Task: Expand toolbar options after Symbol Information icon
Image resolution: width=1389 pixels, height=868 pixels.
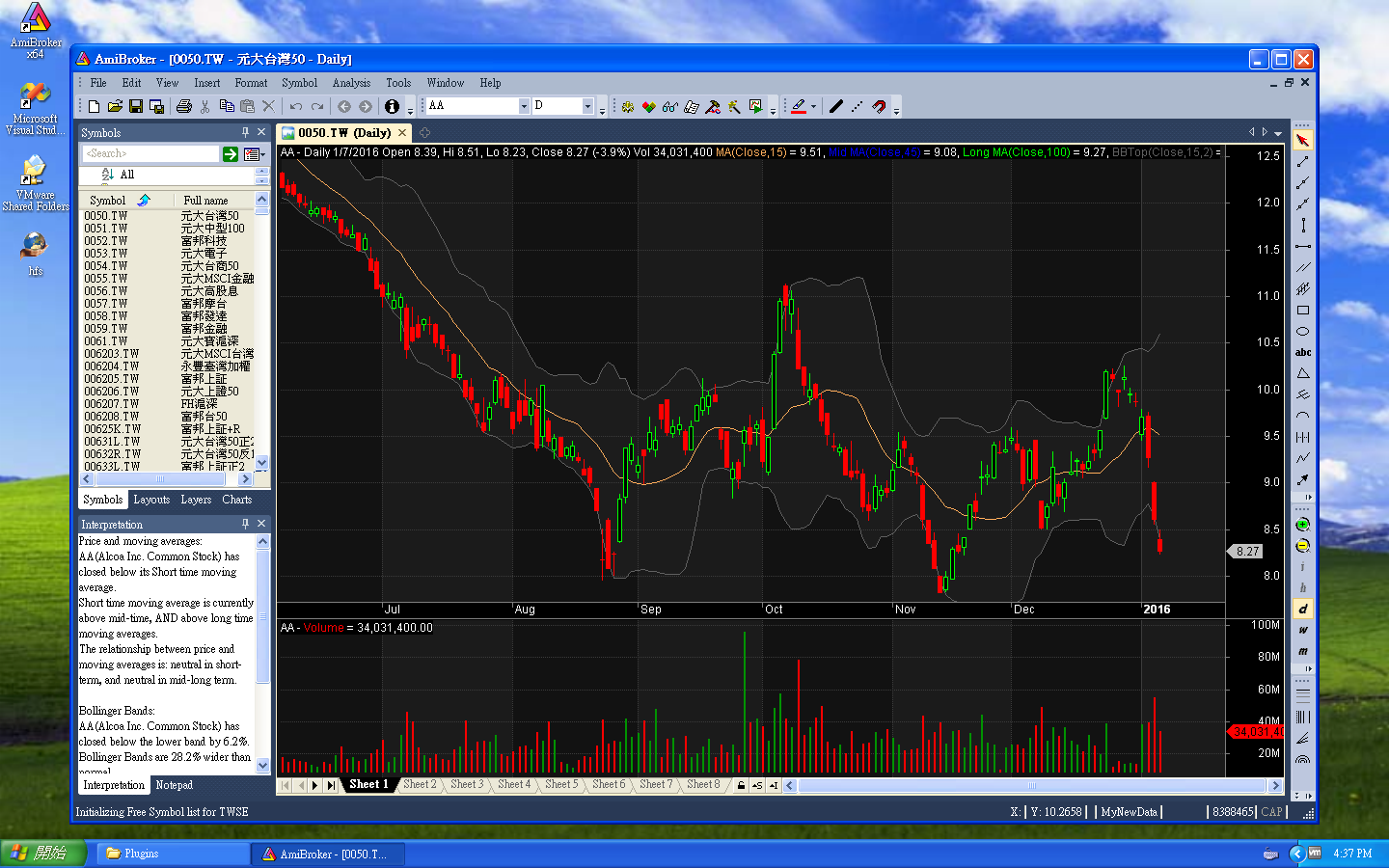Action: pos(411,108)
